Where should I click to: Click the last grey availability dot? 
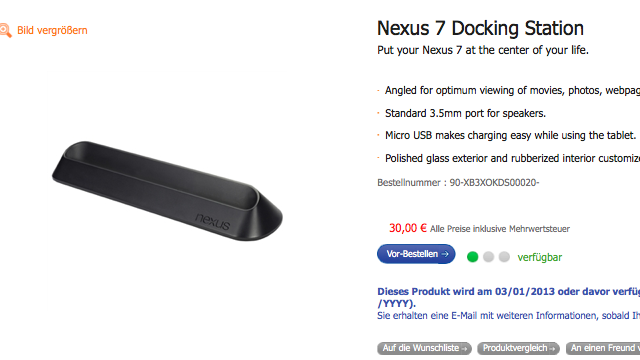coord(504,257)
